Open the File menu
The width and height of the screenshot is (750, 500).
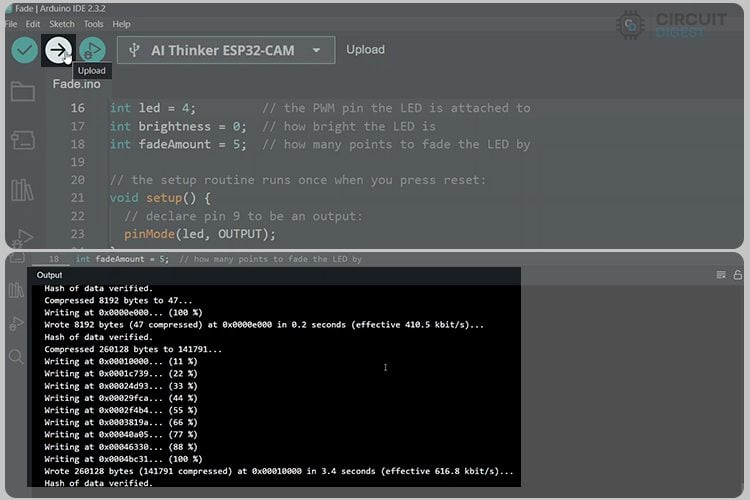click(11, 23)
